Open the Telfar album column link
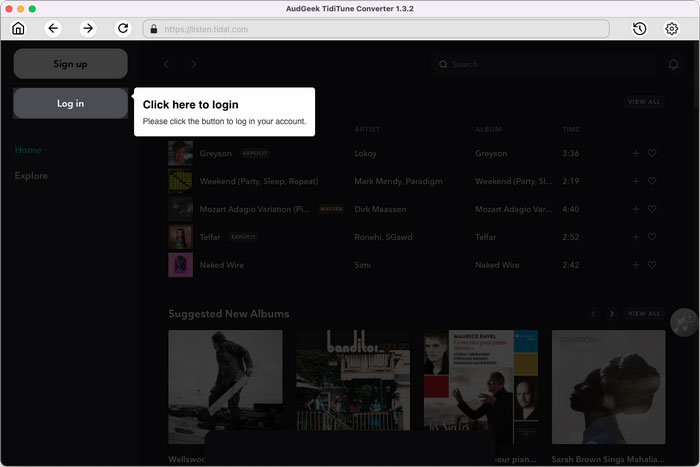This screenshot has width=700, height=467. 485,237
